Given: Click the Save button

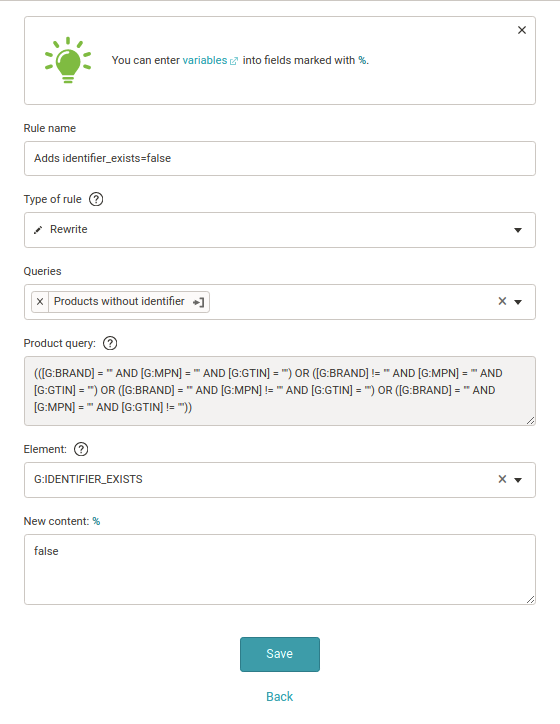Looking at the screenshot, I should (x=280, y=654).
